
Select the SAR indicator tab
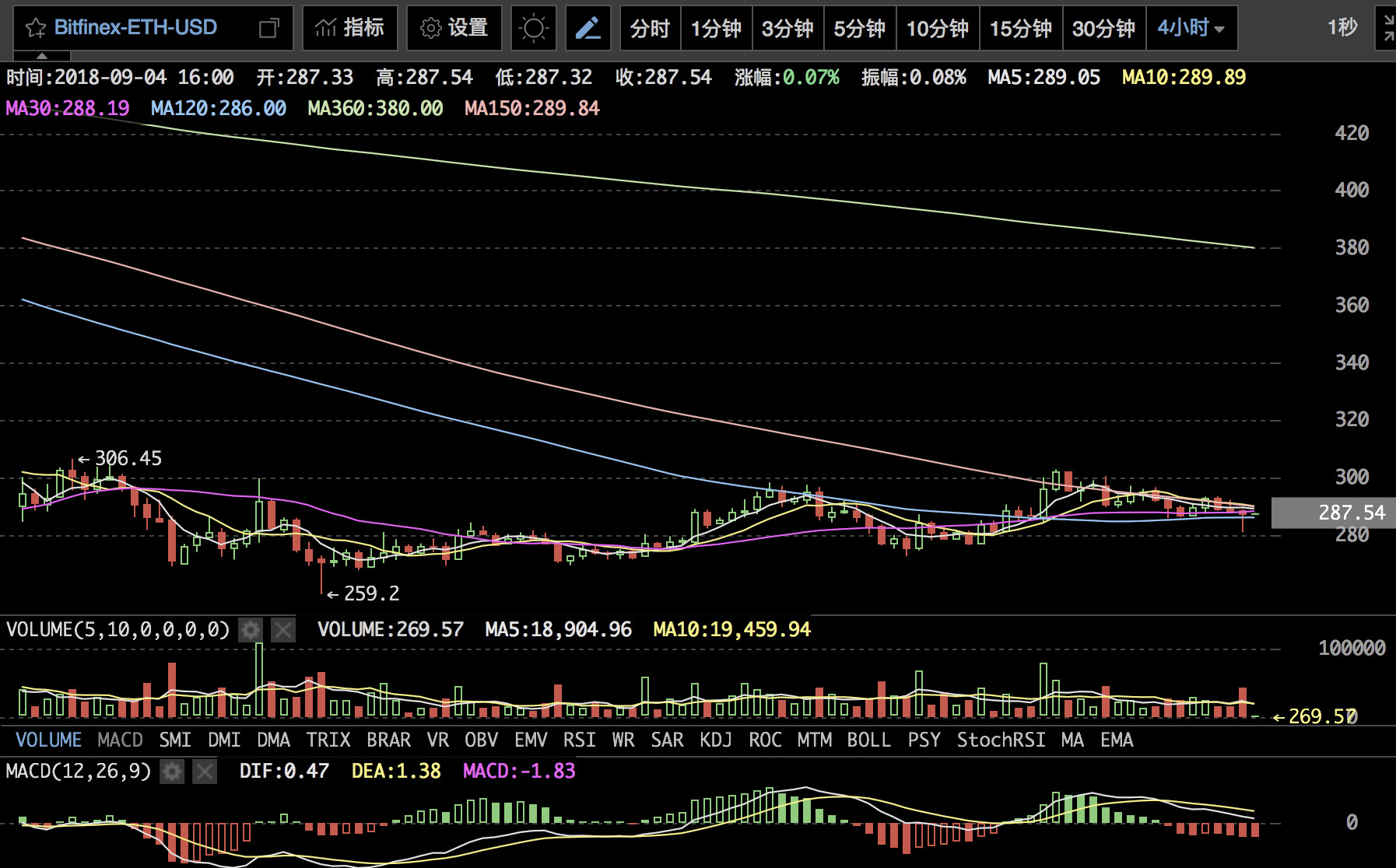[667, 740]
